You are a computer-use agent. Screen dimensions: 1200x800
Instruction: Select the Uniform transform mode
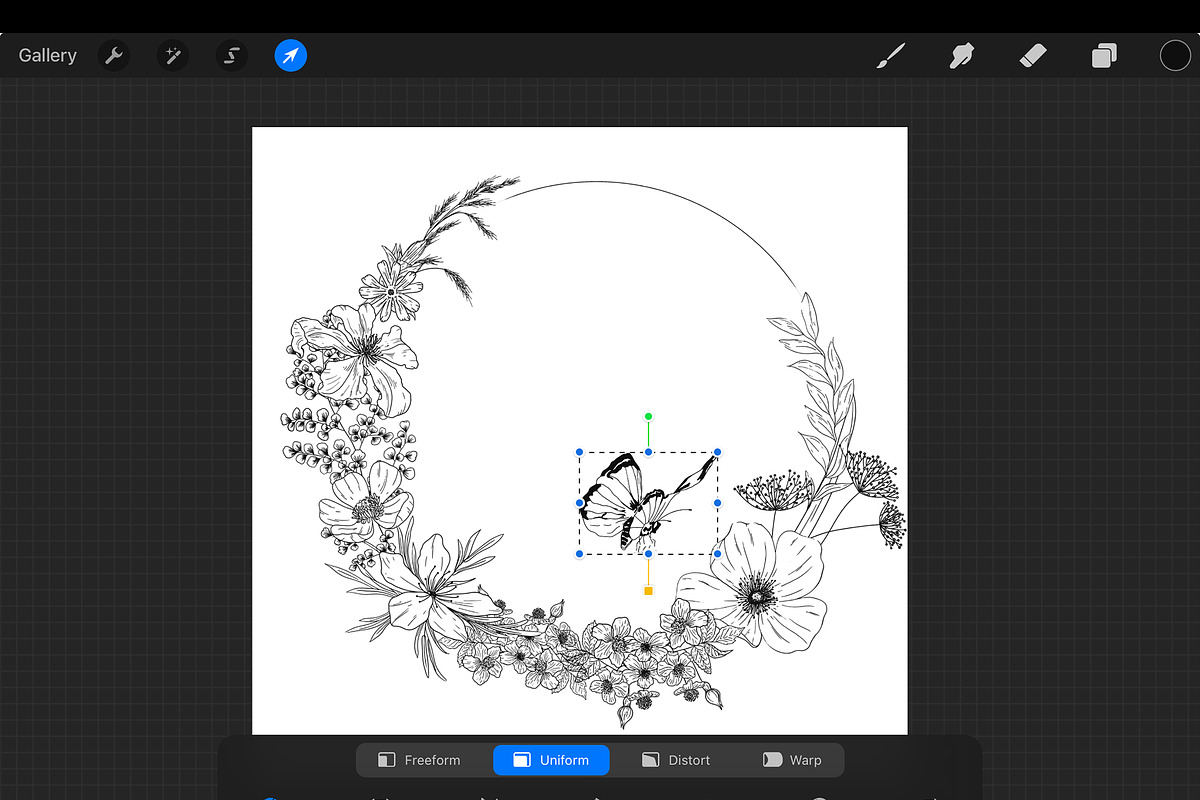(551, 760)
